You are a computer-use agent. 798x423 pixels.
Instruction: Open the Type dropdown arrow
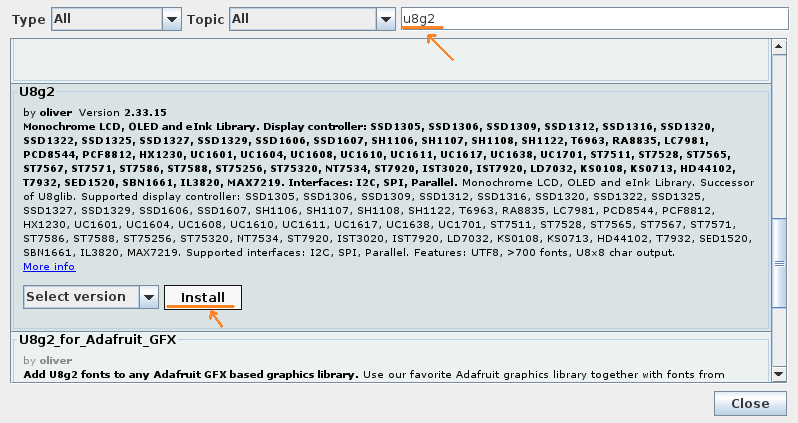(172, 19)
